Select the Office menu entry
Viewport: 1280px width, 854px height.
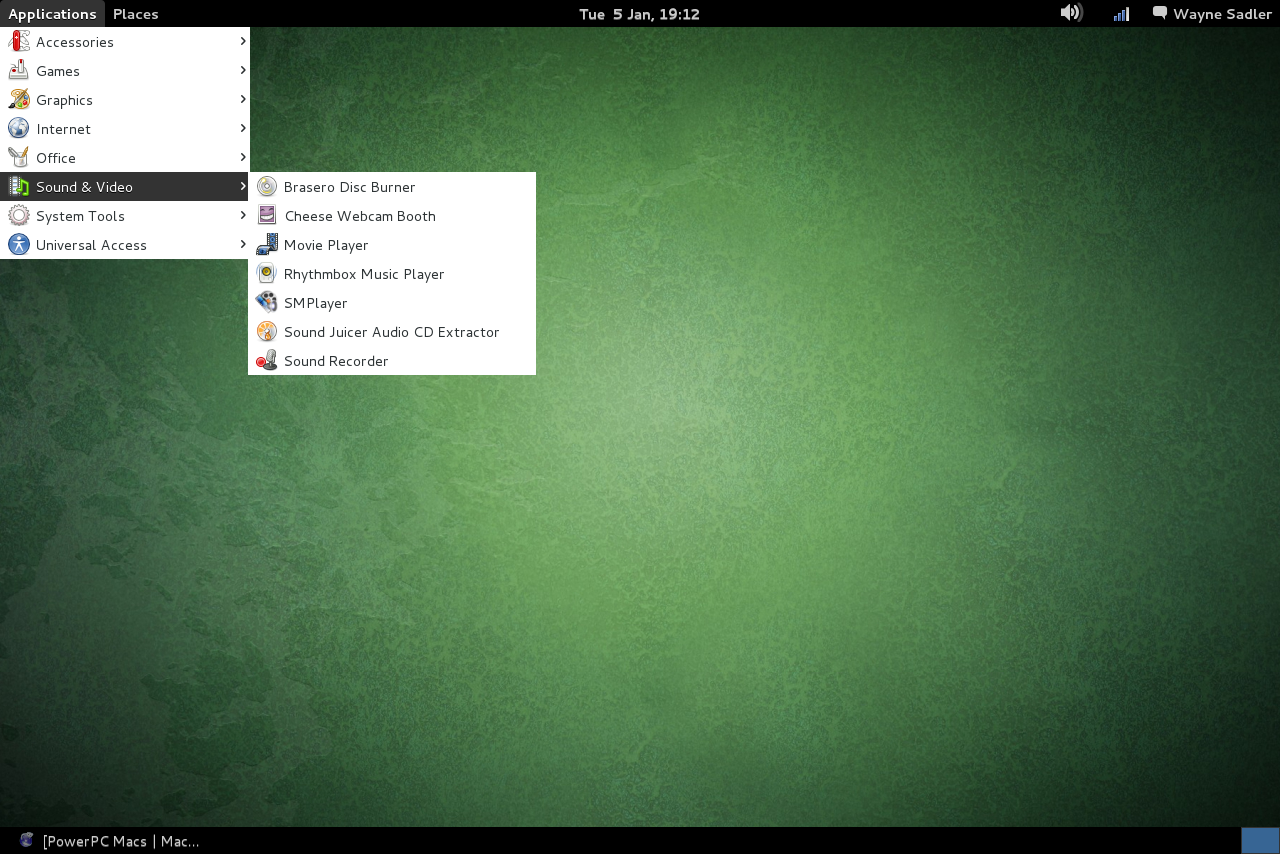click(55, 157)
